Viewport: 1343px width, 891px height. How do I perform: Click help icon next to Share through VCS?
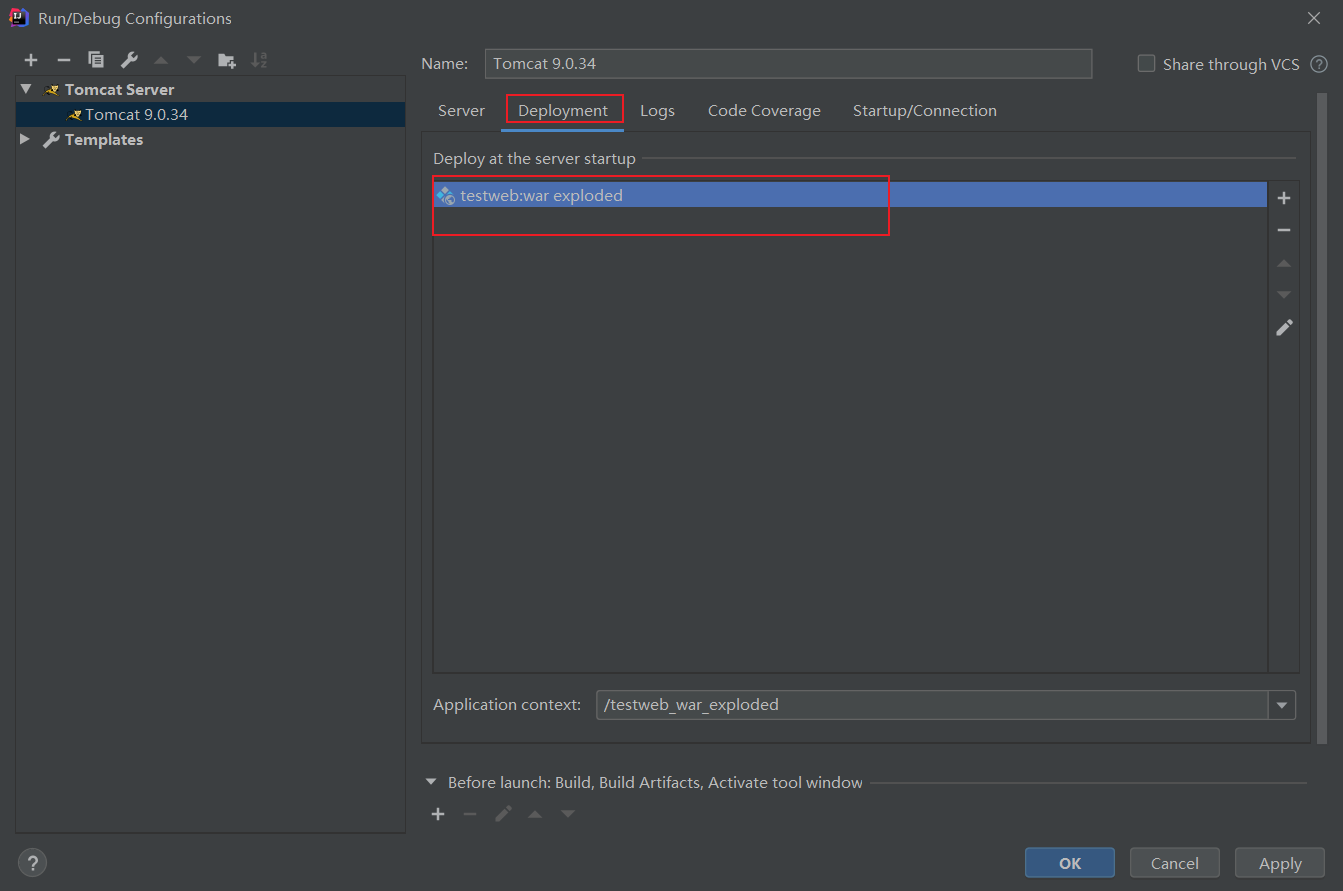pos(1319,64)
